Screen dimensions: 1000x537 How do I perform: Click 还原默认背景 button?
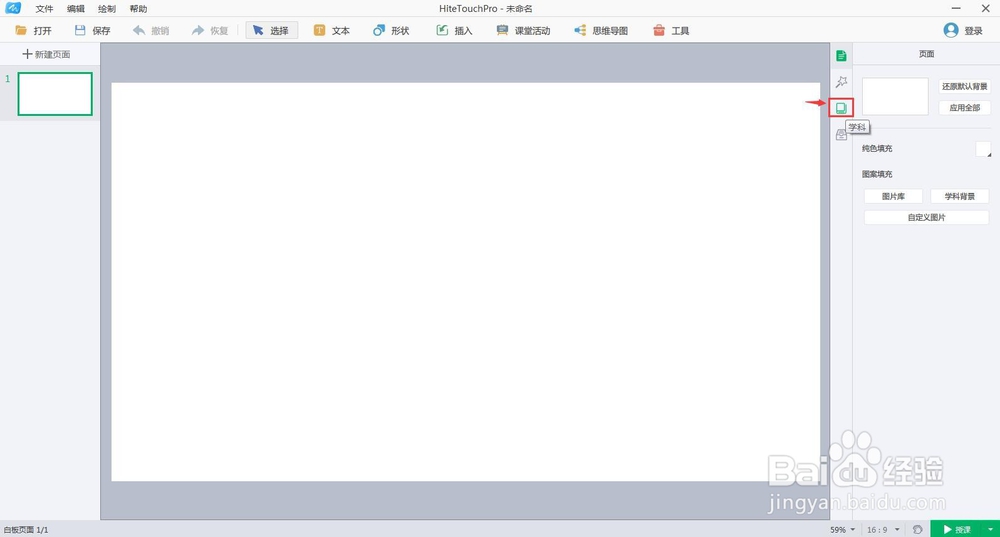964,86
